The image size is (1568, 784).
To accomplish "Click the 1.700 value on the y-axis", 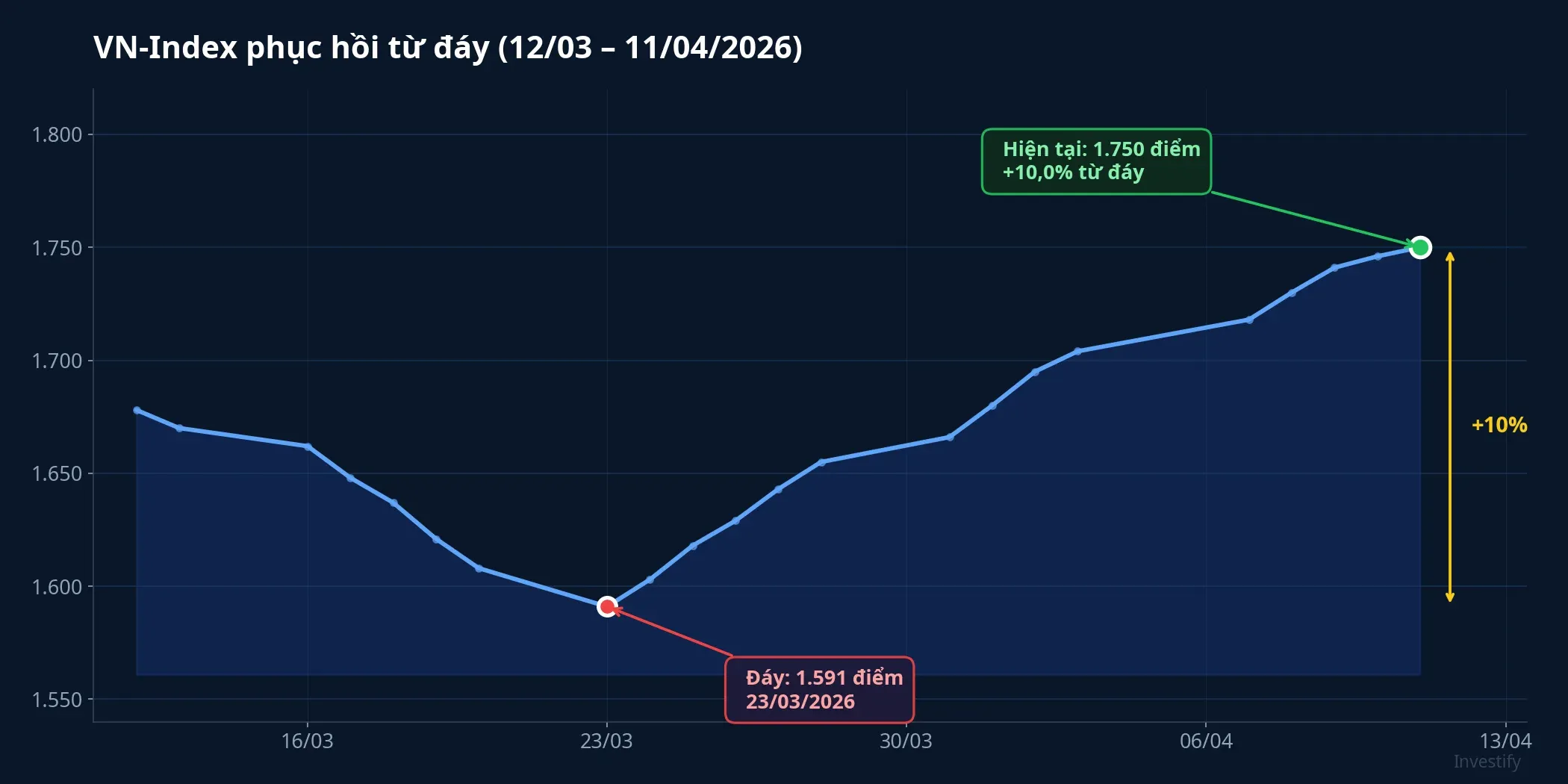I will click(x=57, y=361).
